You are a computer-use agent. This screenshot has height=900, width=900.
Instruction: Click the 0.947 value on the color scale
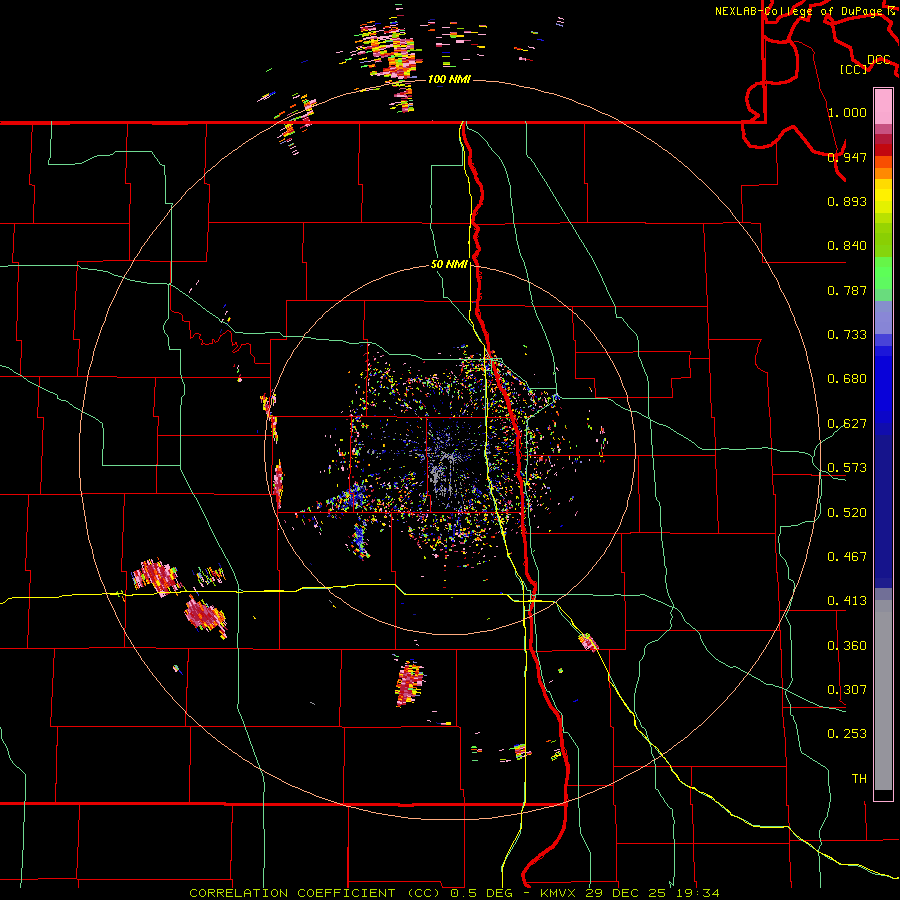click(847, 157)
